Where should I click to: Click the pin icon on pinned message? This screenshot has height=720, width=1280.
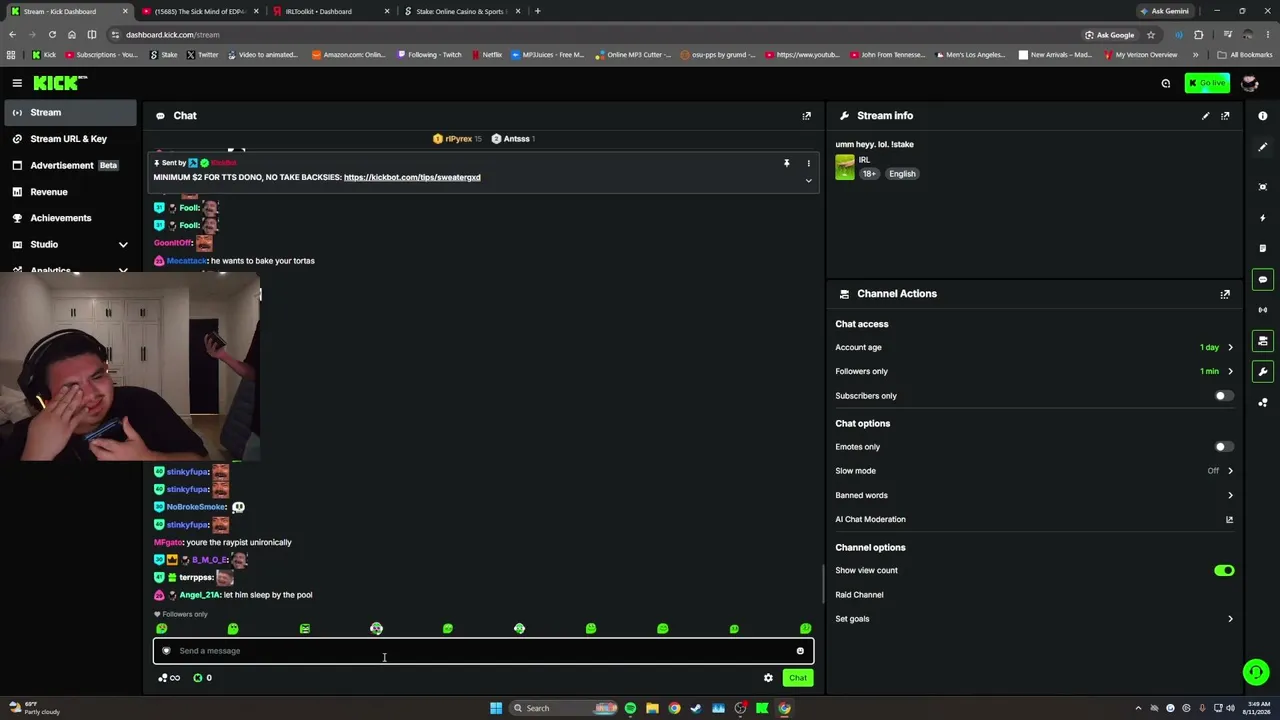tap(786, 163)
